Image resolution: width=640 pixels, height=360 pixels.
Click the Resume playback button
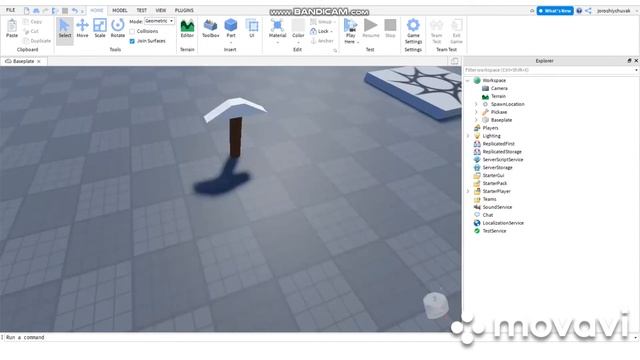tap(371, 29)
